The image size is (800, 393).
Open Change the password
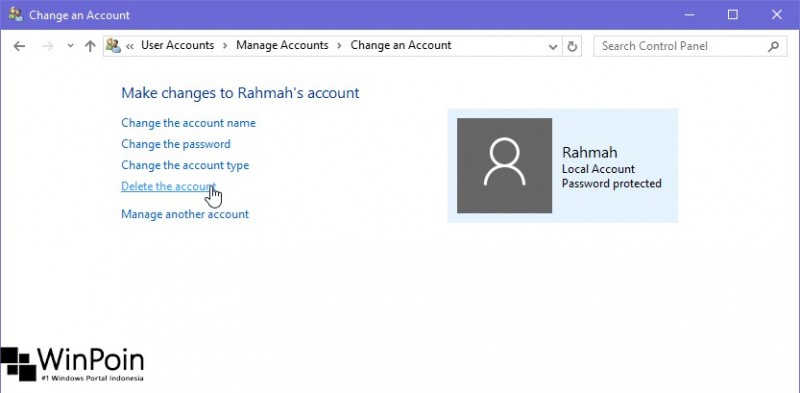[176, 144]
